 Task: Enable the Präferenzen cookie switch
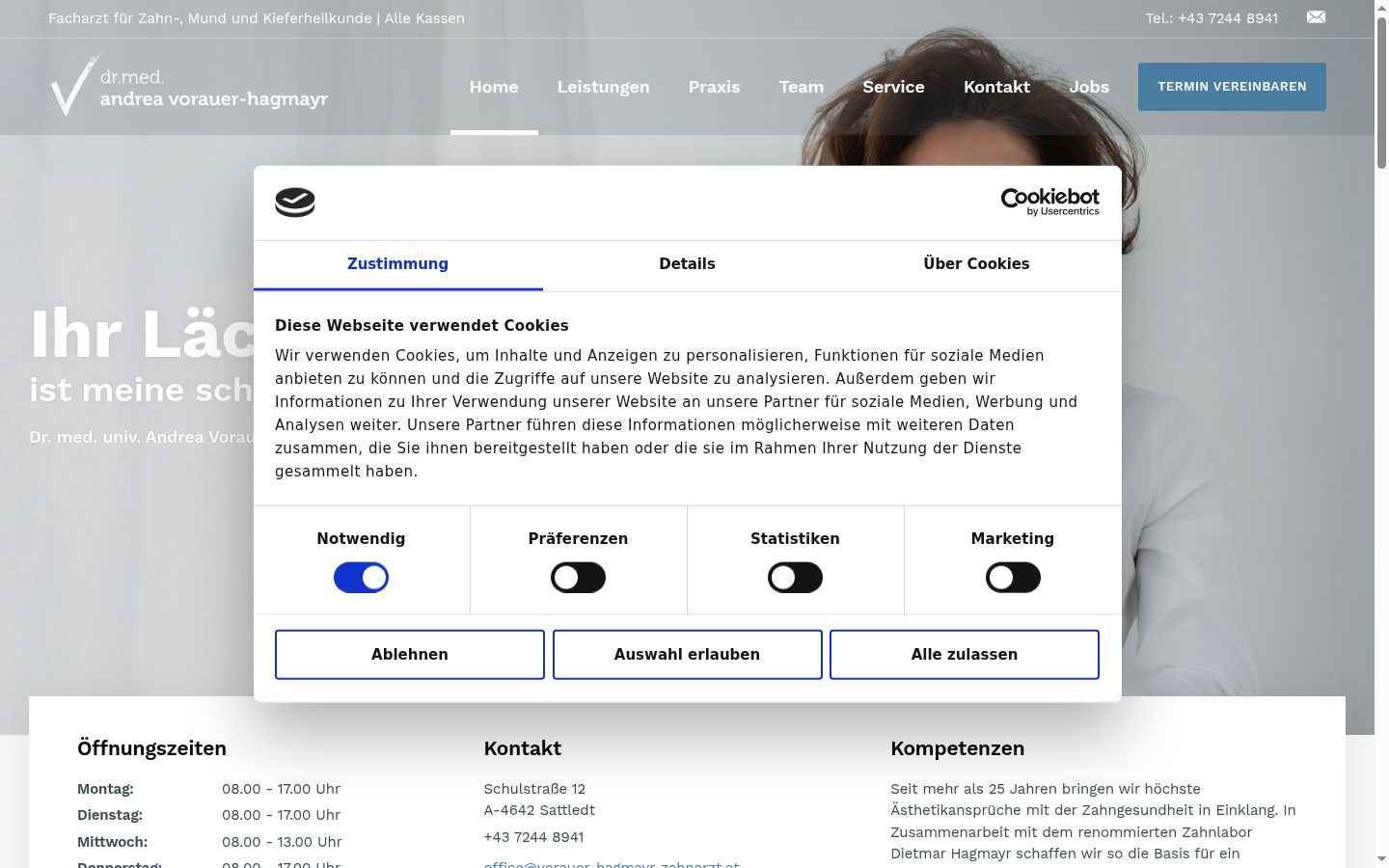pyautogui.click(x=578, y=578)
